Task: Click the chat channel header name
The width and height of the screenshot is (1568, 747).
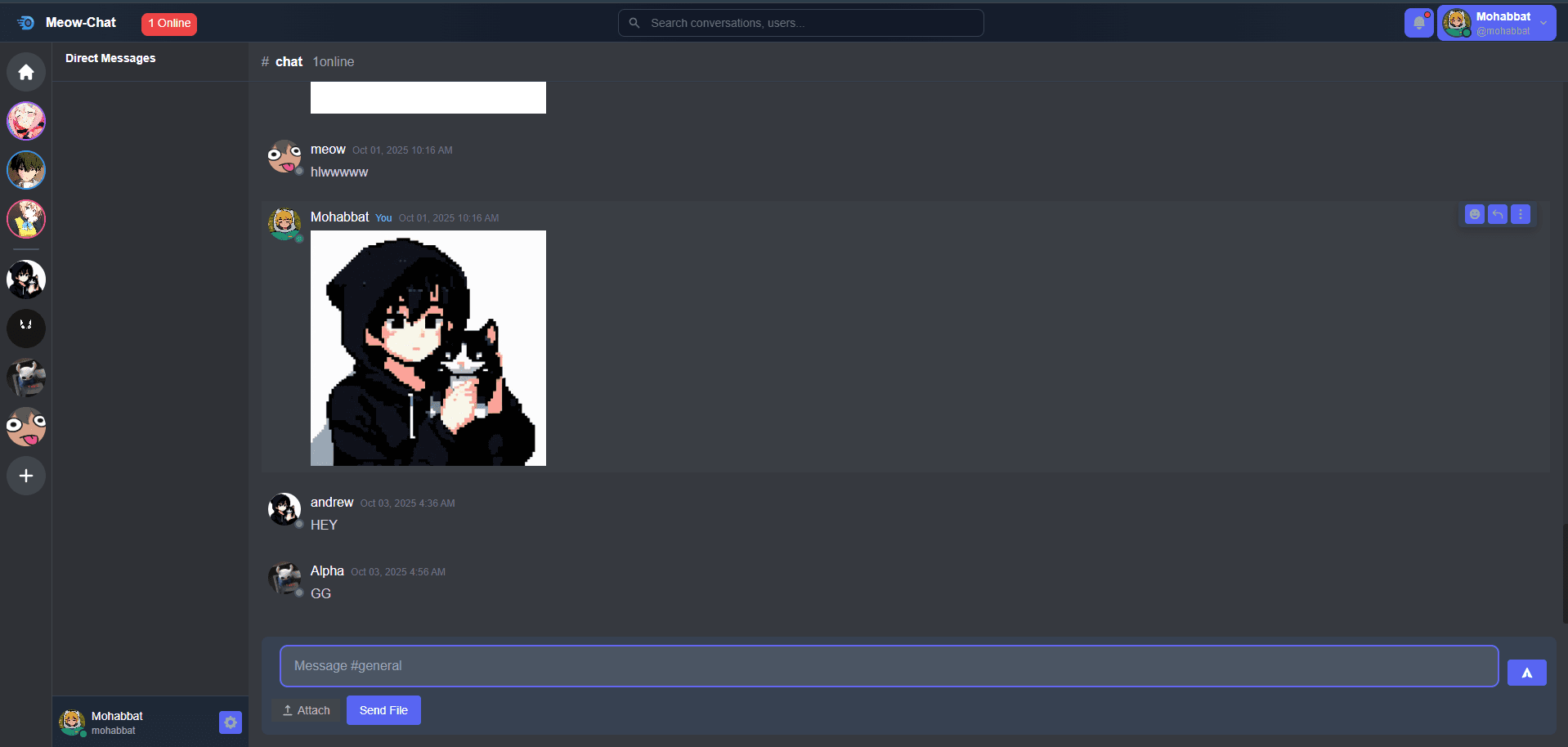Action: point(289,62)
